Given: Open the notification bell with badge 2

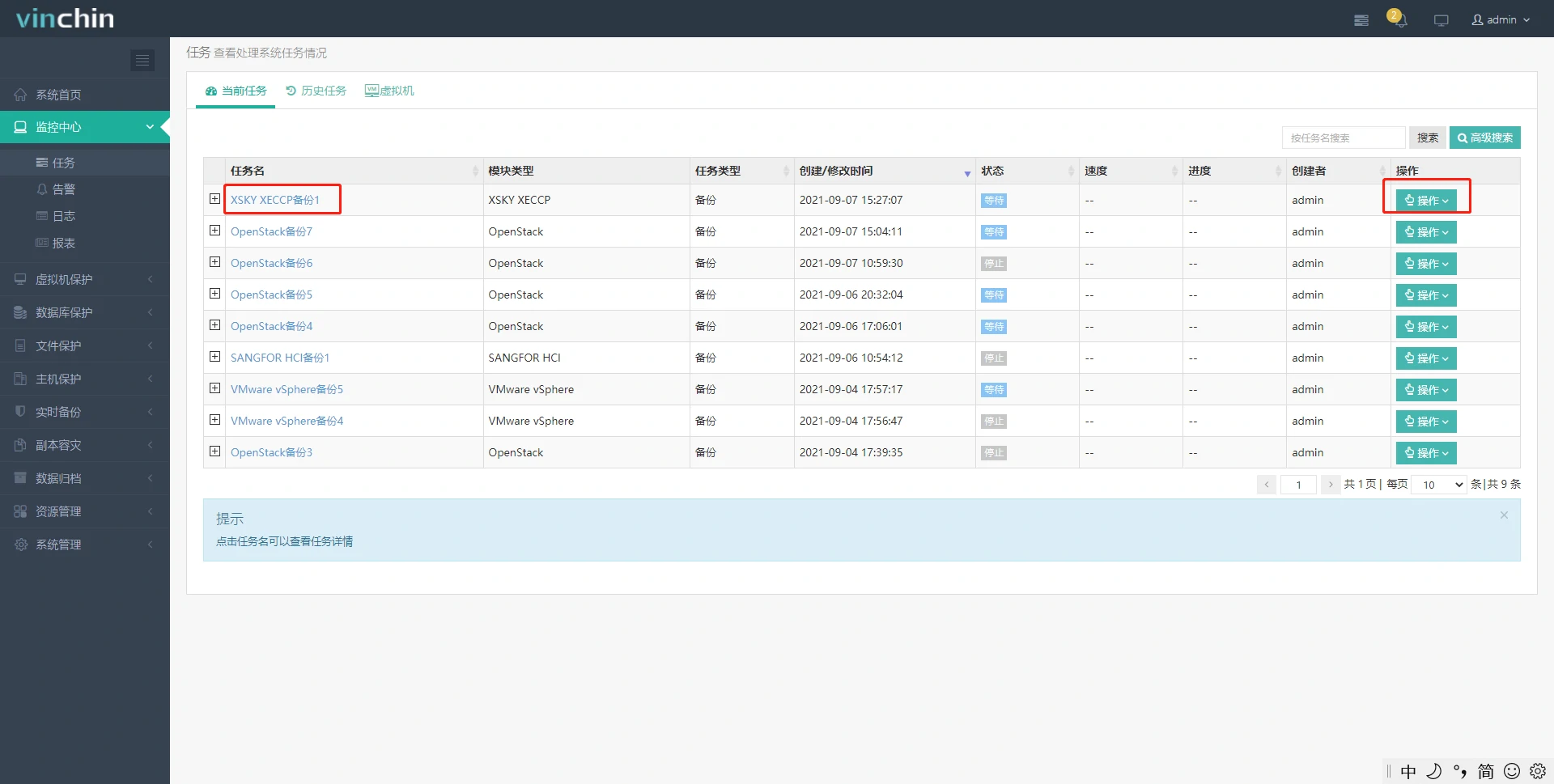Looking at the screenshot, I should pyautogui.click(x=1398, y=19).
